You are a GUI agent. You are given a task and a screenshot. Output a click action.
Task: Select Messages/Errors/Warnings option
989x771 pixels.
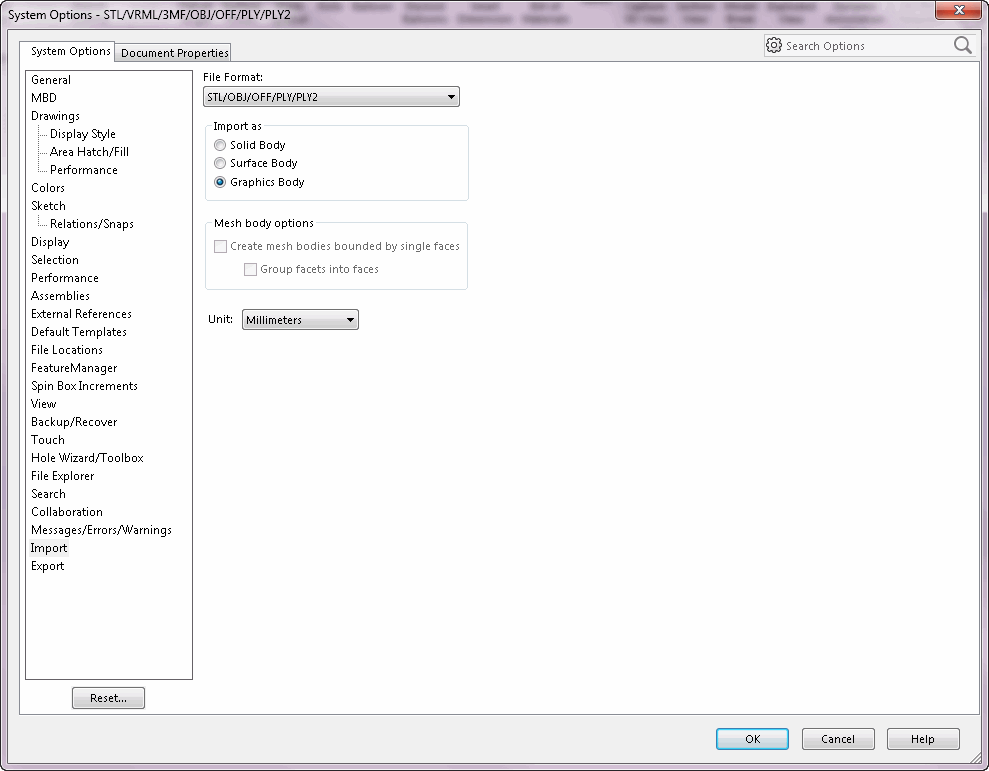[x=102, y=530]
